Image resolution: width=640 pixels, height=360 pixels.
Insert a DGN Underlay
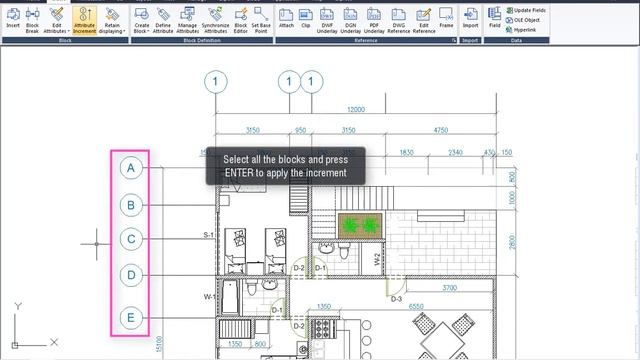pos(350,20)
